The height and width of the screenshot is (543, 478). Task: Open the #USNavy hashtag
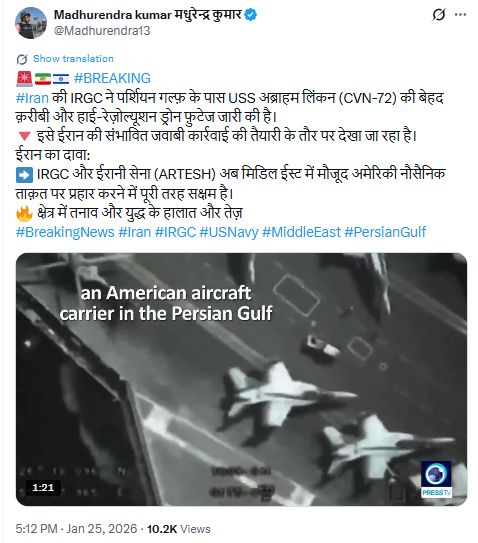tap(229, 232)
